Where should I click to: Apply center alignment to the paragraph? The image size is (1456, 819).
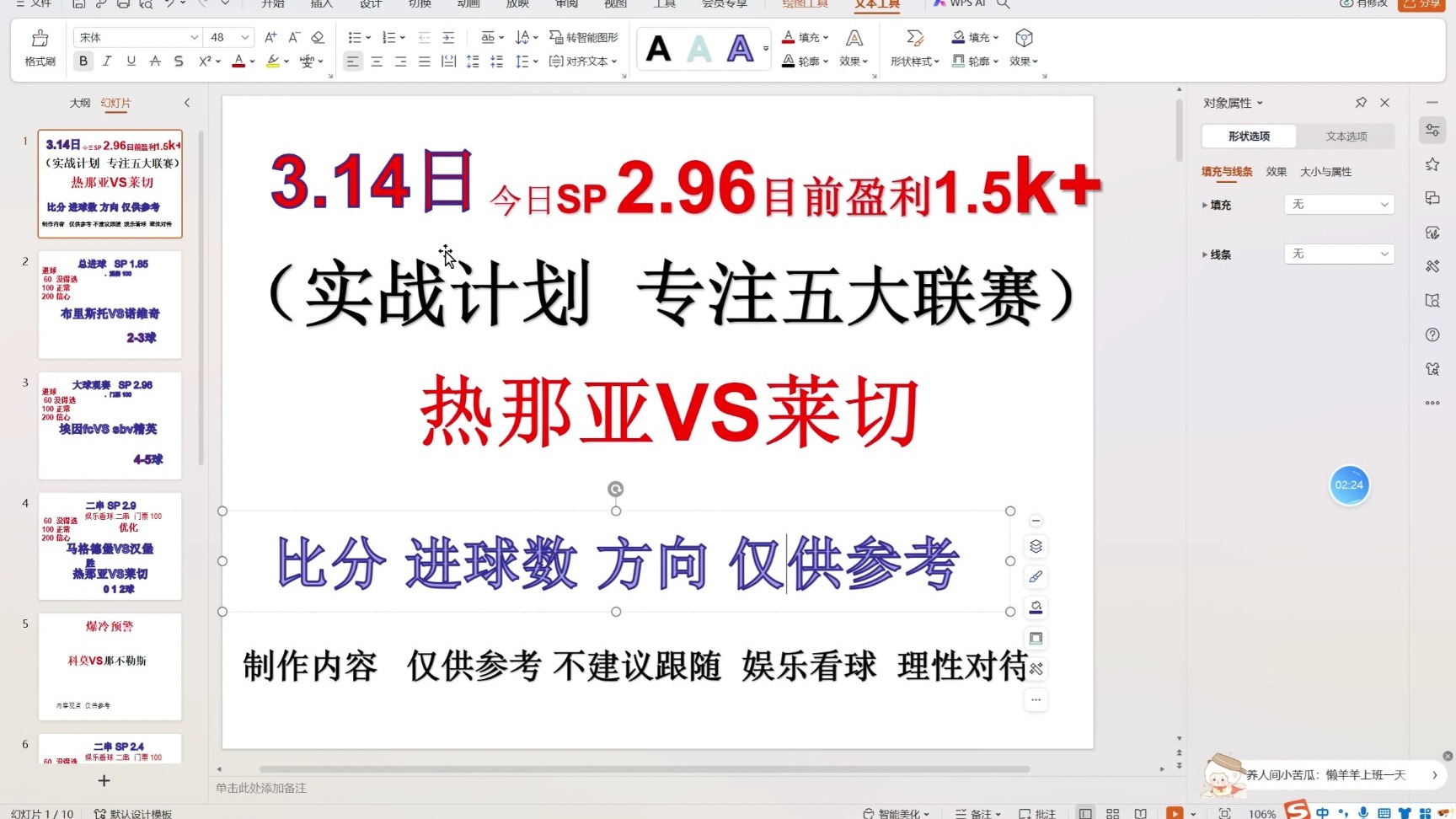(x=377, y=61)
